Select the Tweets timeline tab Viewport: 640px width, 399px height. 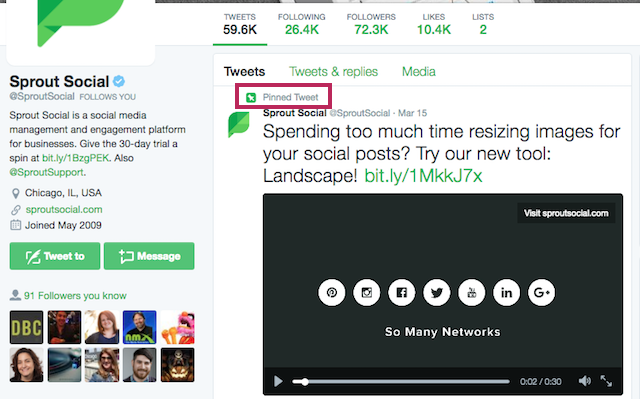(244, 72)
